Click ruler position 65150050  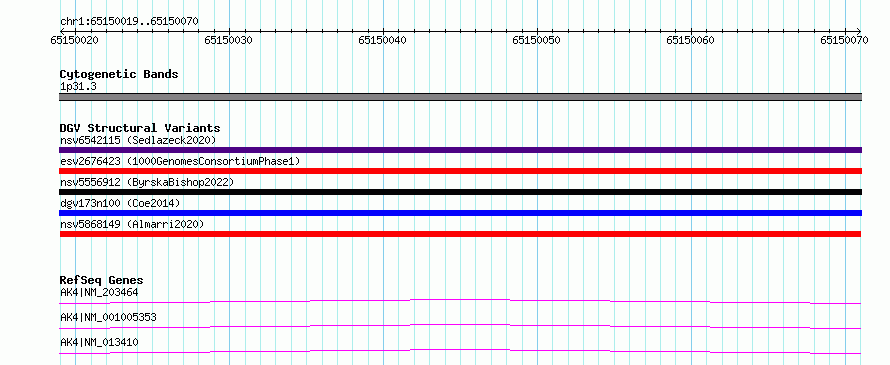536,40
